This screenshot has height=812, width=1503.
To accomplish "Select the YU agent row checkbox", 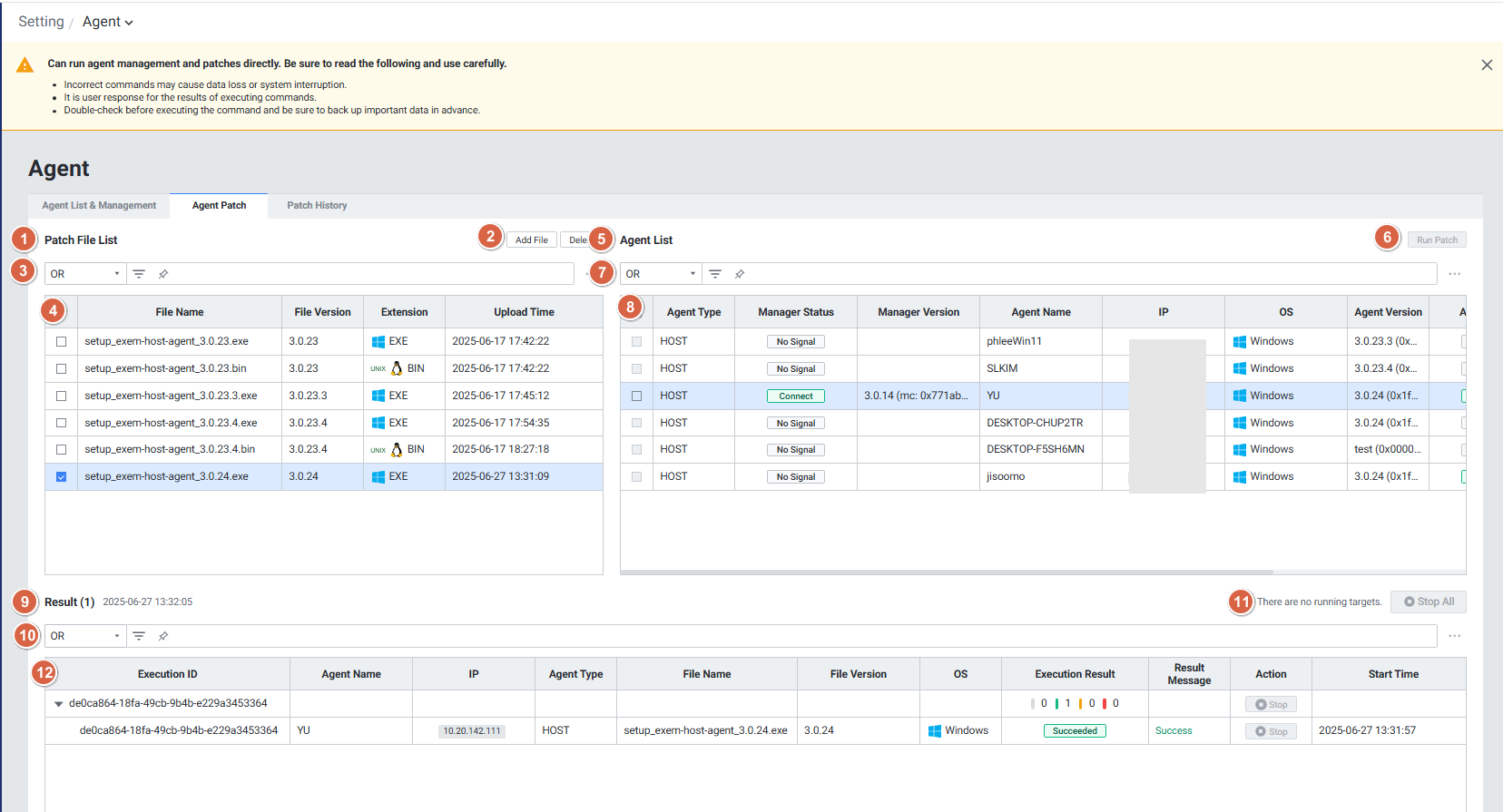I will coord(637,396).
